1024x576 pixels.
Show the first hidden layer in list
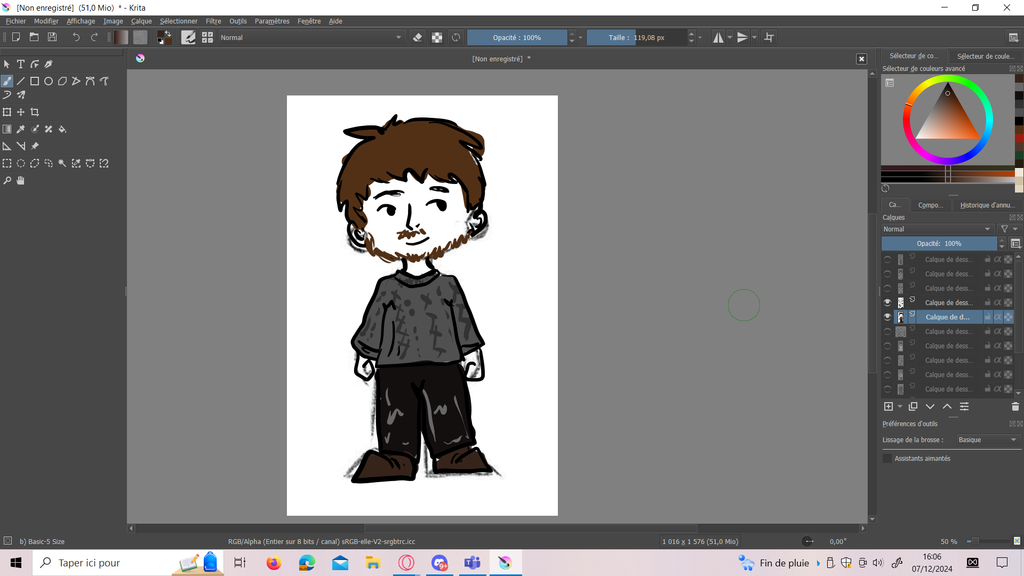pyautogui.click(x=887, y=260)
